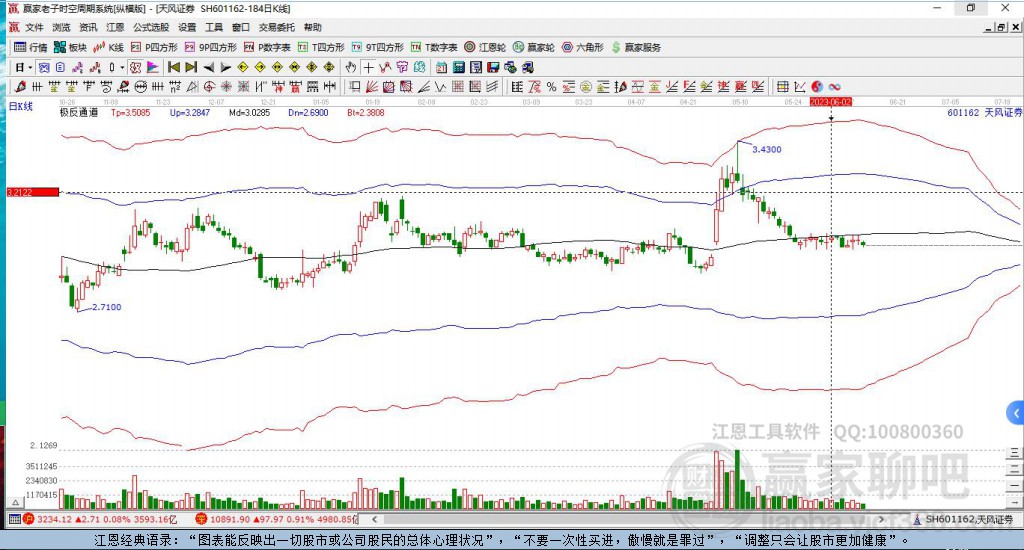This screenshot has height=550, width=1024.
Task: Select the hand pan tool
Action: coord(351,67)
